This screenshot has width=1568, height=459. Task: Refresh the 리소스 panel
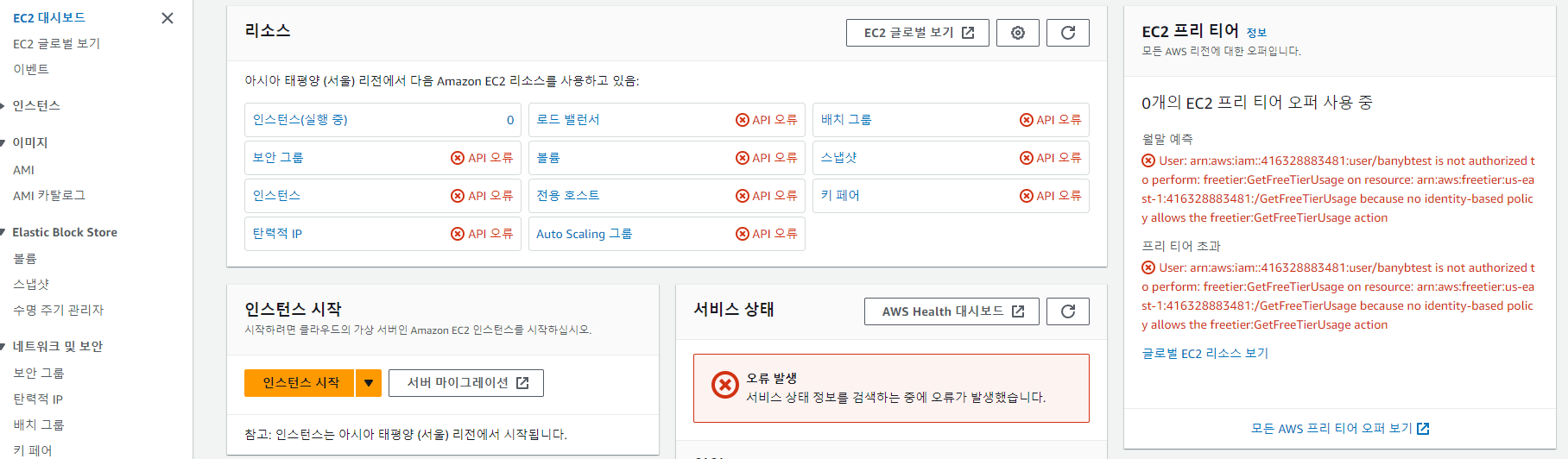coord(1068,33)
